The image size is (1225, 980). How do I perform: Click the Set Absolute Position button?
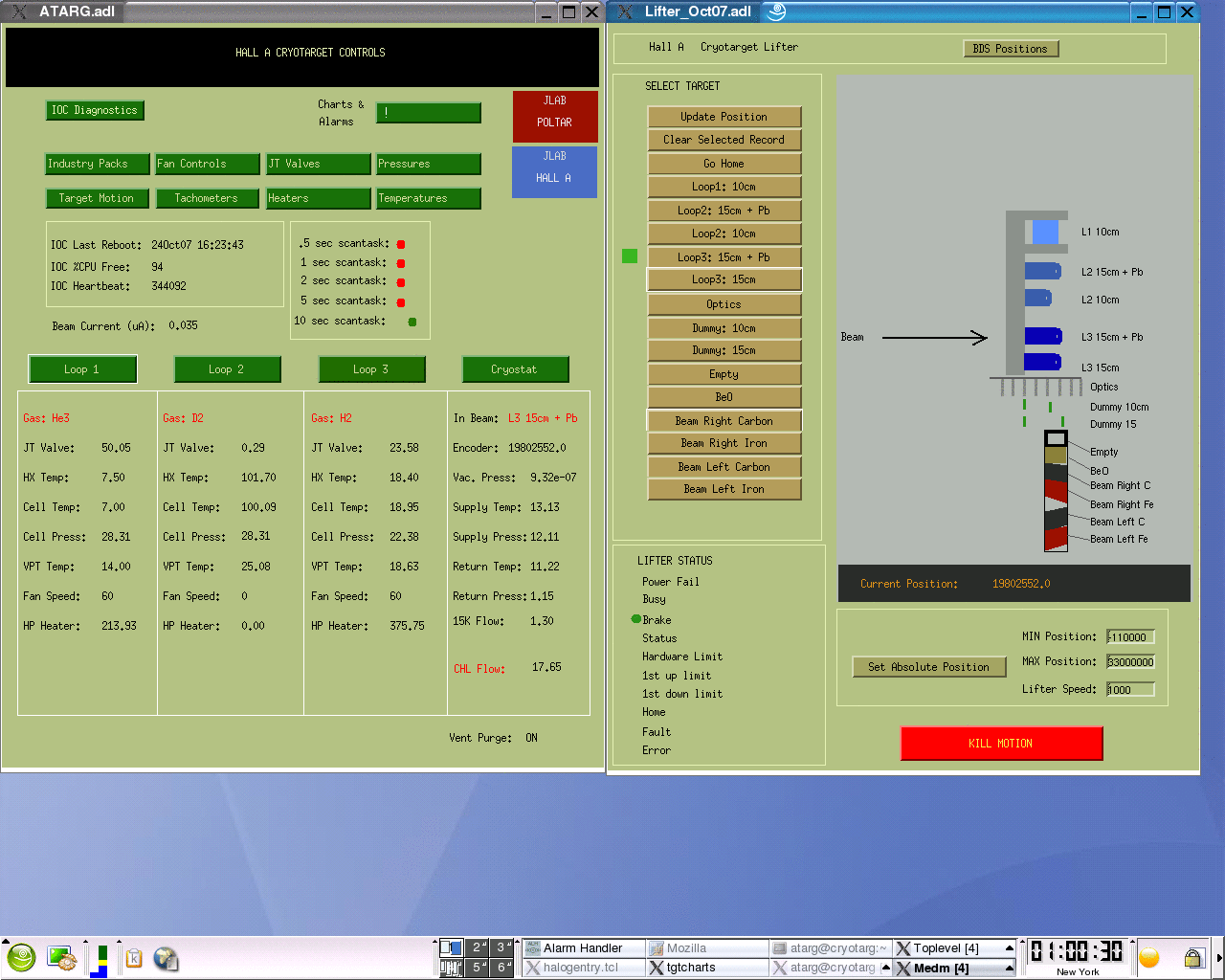pyautogui.click(x=929, y=667)
